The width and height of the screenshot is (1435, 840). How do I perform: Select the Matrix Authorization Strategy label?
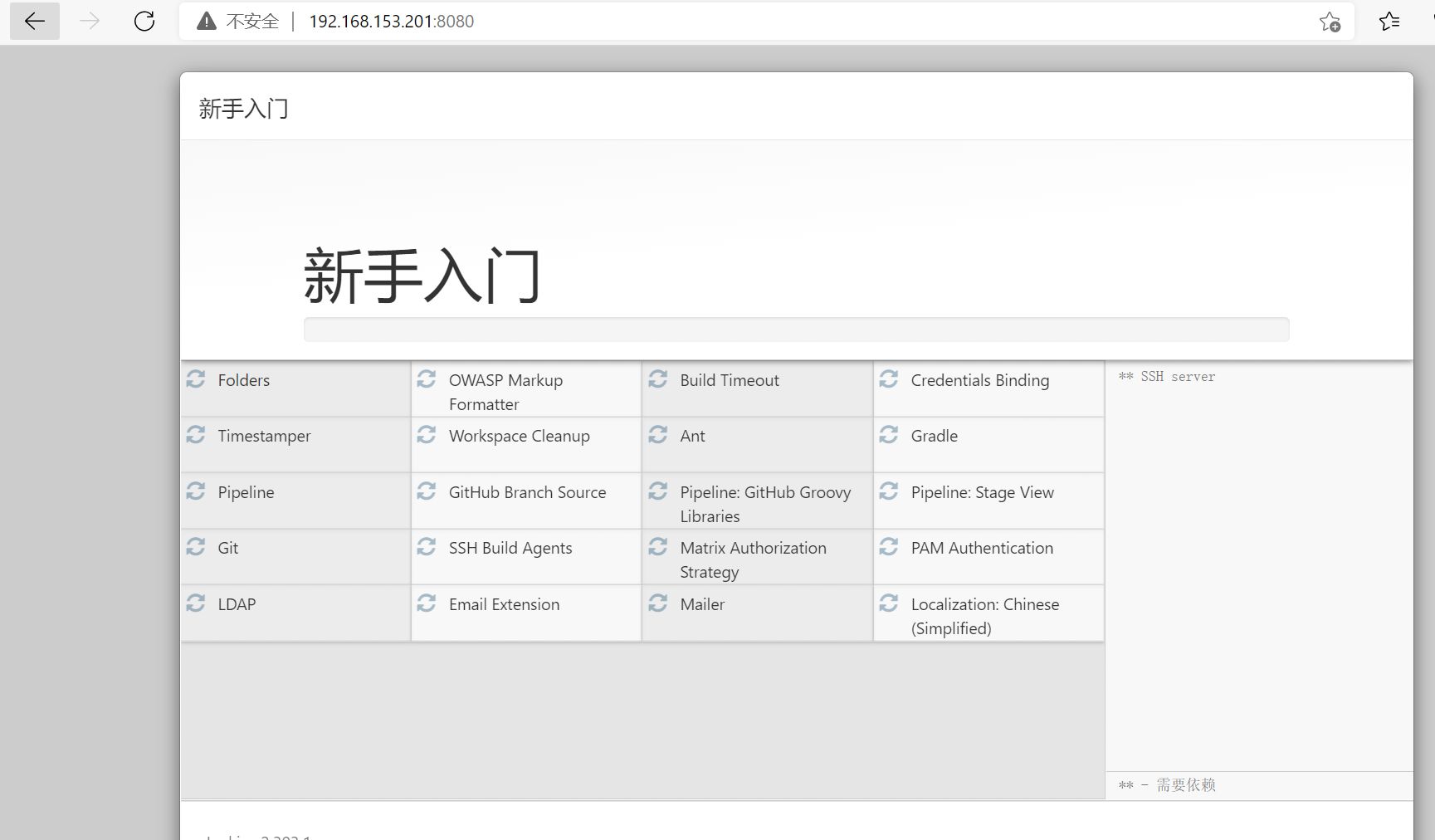point(754,559)
